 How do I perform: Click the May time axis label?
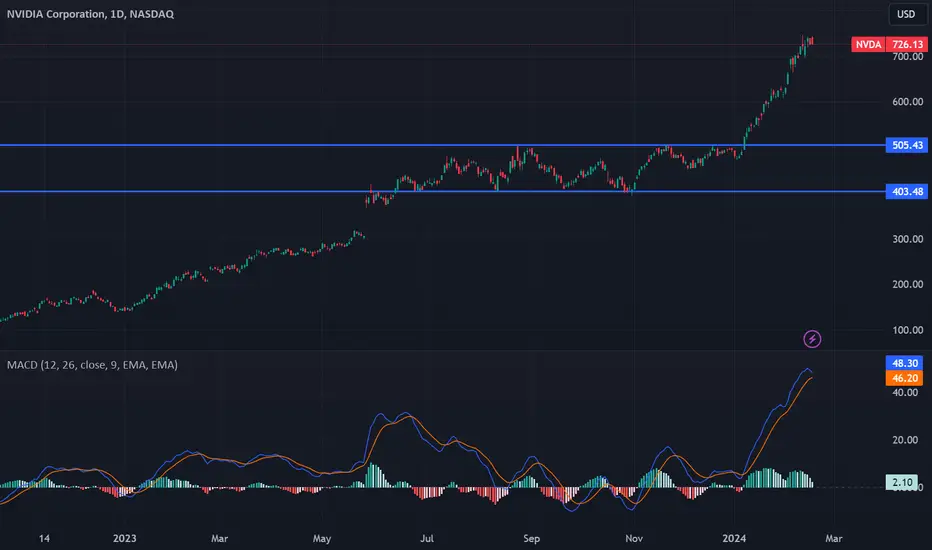click(322, 538)
